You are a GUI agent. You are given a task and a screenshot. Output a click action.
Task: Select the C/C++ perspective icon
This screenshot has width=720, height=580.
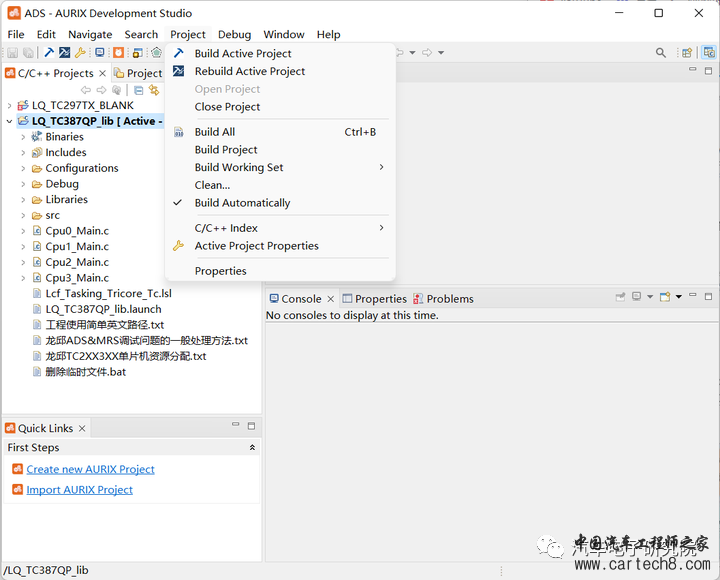709,52
